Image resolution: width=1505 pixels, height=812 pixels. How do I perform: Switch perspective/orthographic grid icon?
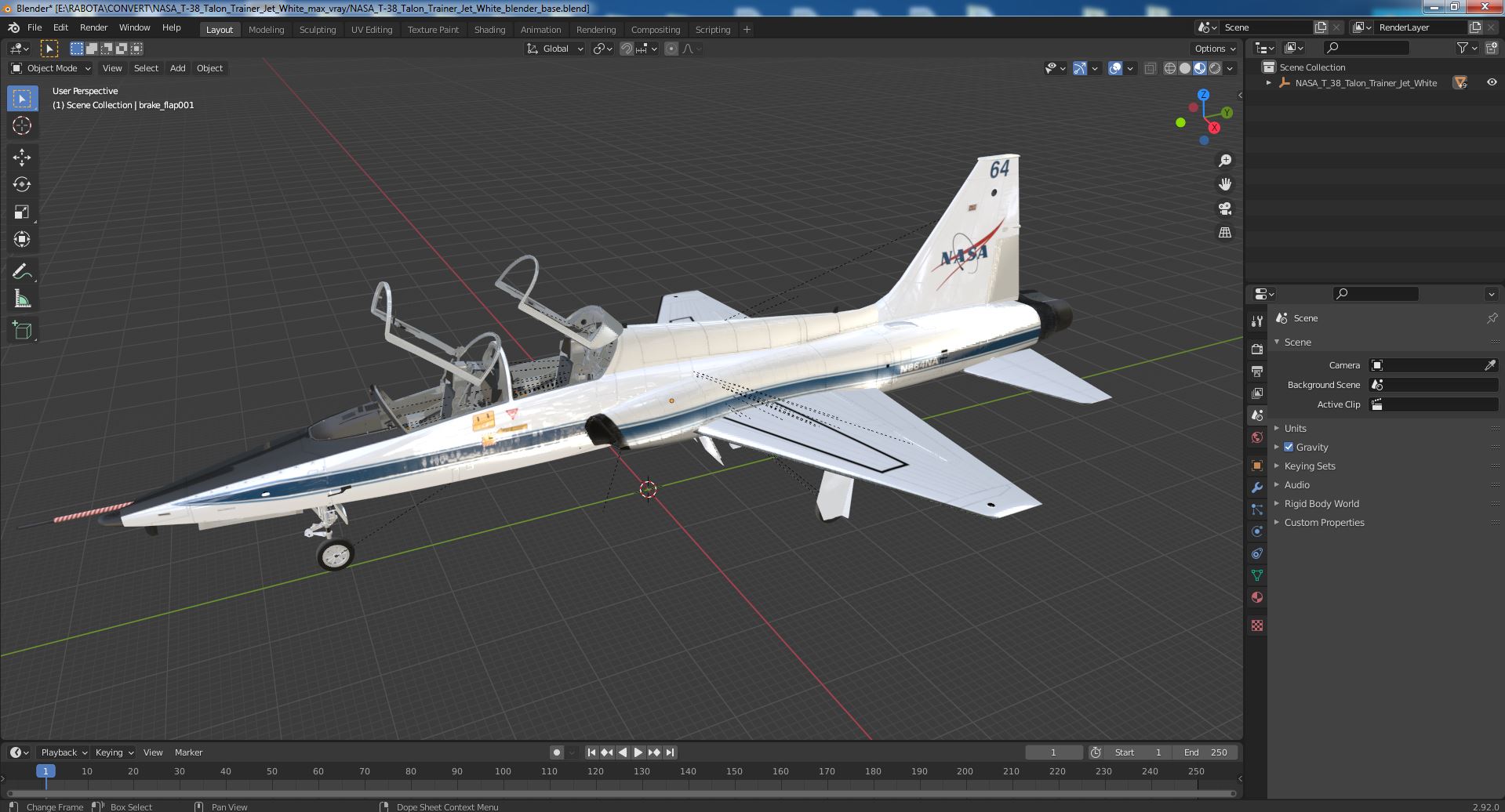tap(1224, 233)
